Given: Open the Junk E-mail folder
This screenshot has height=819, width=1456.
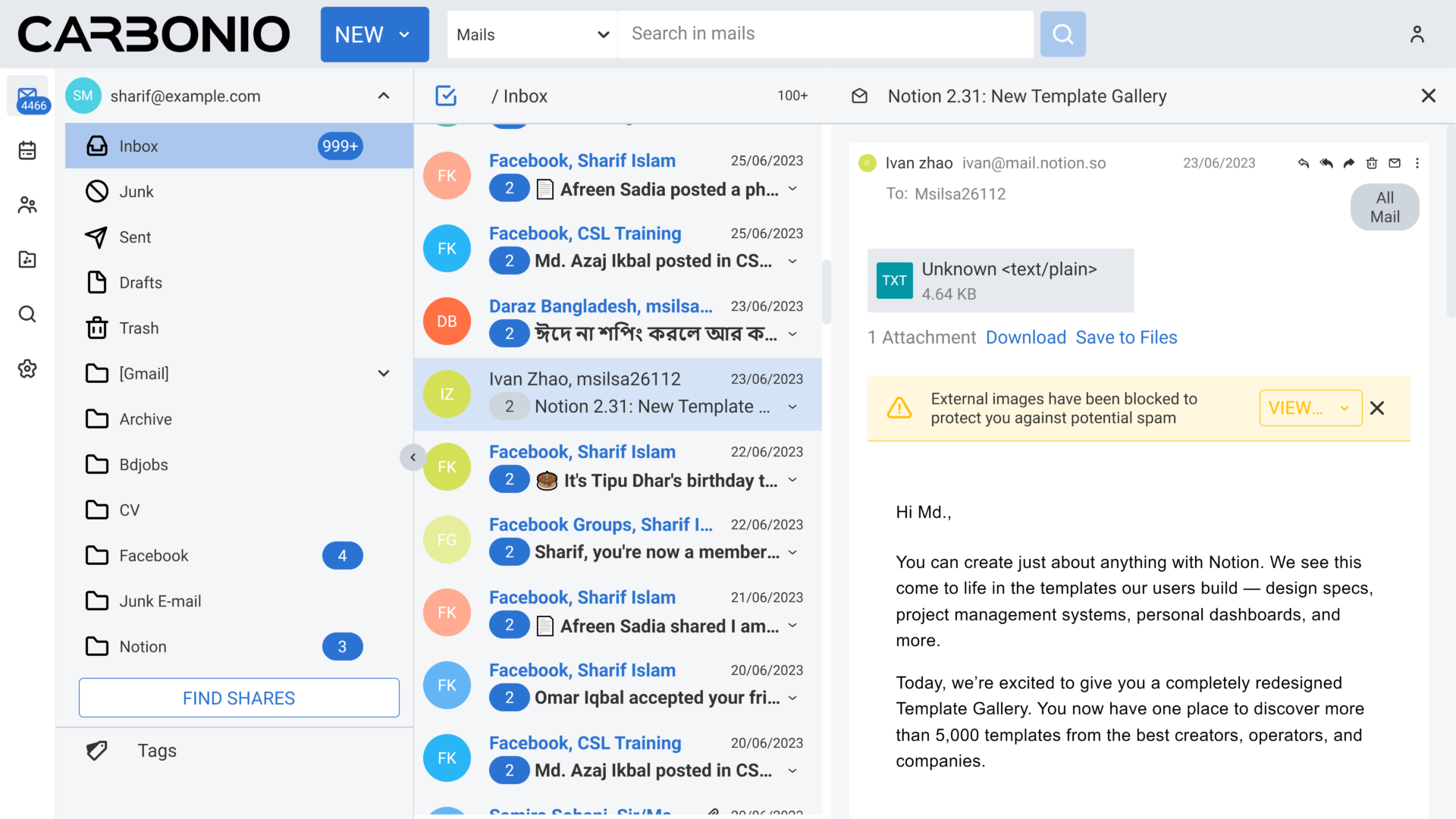Looking at the screenshot, I should tap(239, 601).
